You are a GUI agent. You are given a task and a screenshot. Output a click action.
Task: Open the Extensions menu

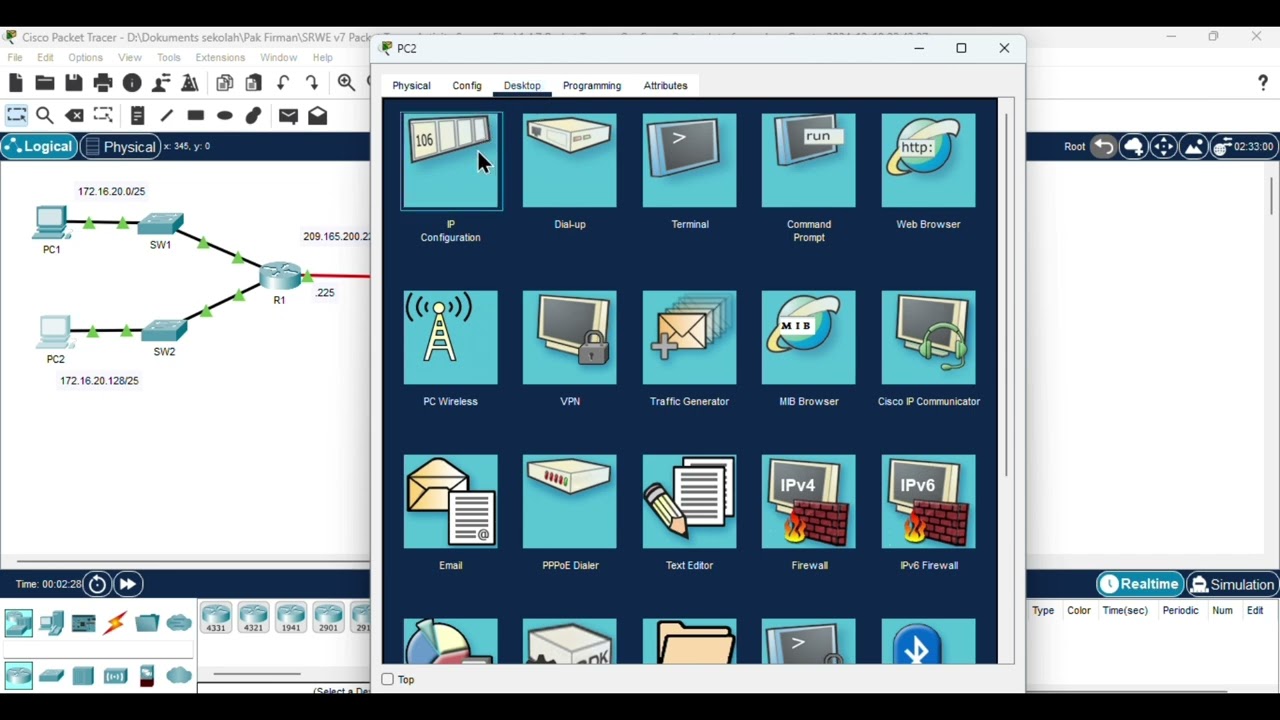pyautogui.click(x=220, y=58)
